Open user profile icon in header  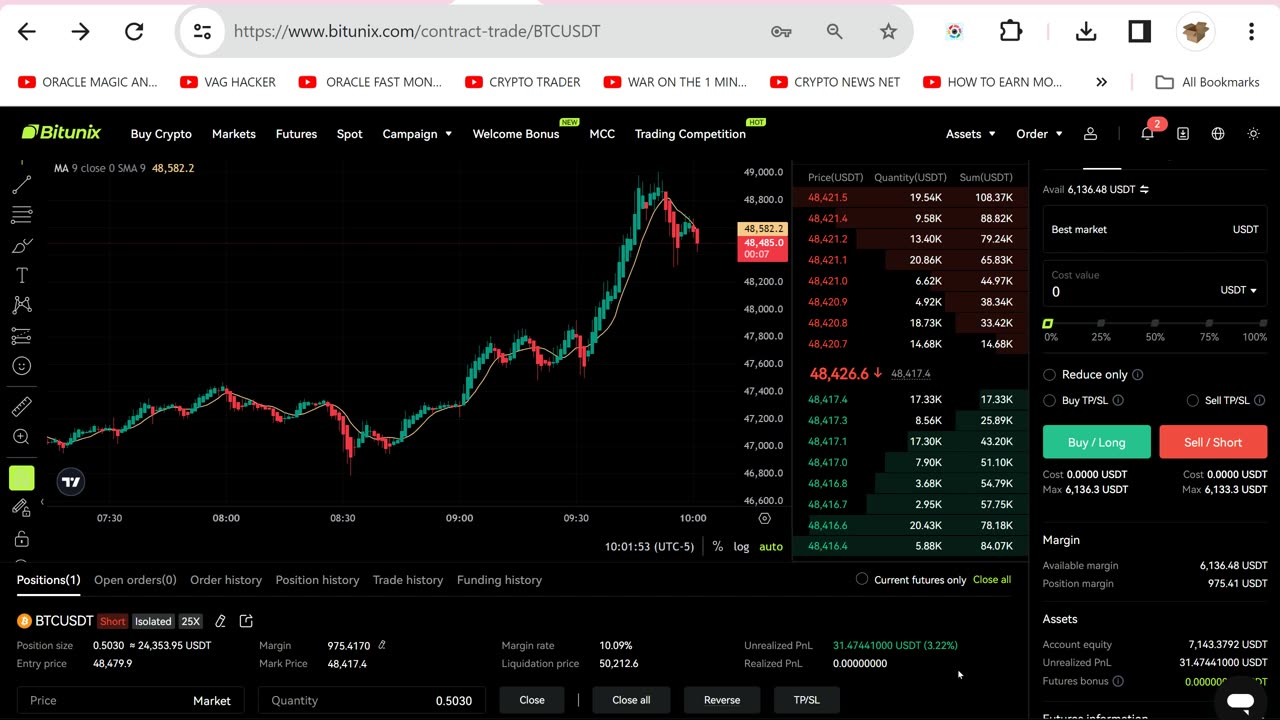[1090, 133]
